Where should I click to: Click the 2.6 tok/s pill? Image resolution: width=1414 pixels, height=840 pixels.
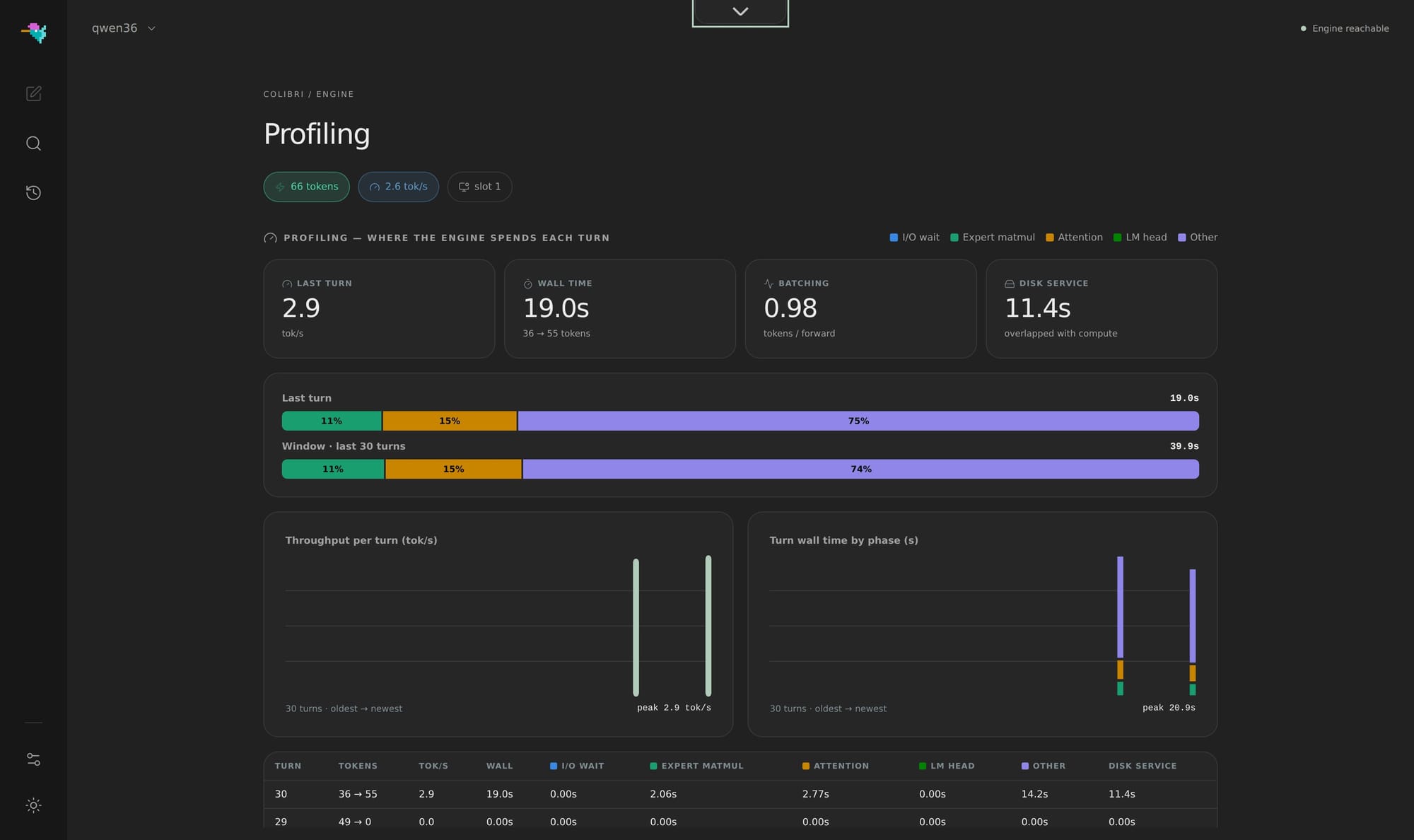(398, 187)
